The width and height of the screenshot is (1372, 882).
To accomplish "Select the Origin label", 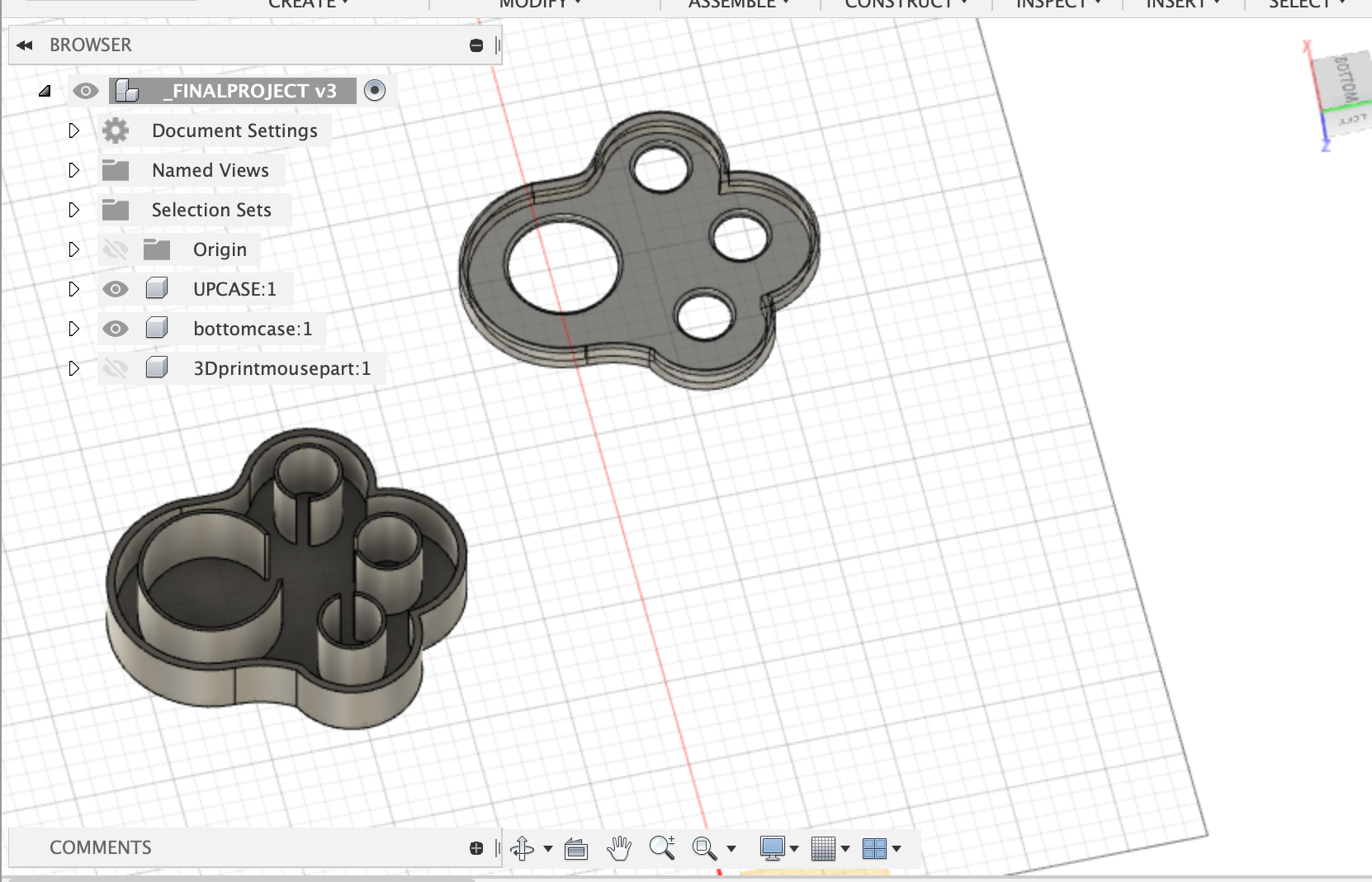I will click(220, 249).
